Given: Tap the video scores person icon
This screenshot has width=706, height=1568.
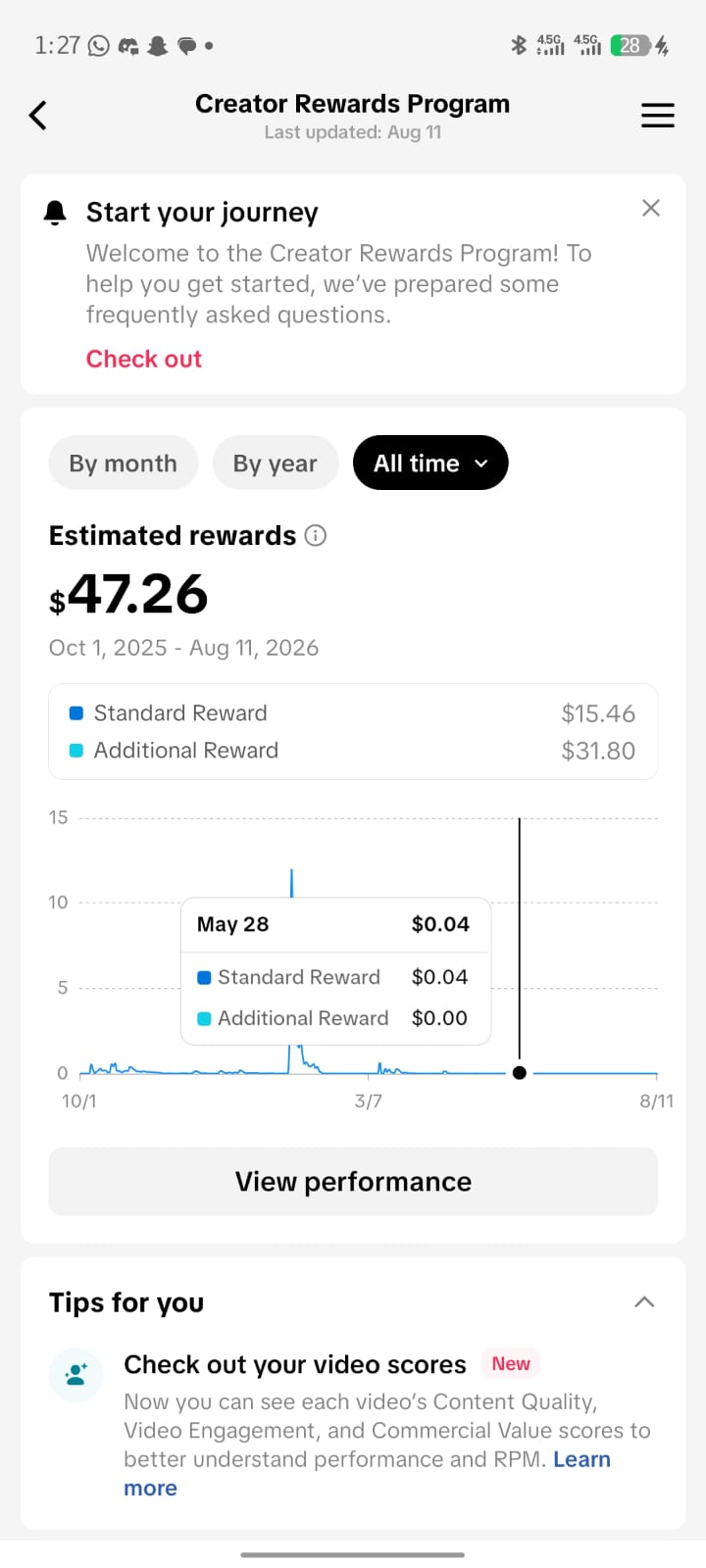Looking at the screenshot, I should point(76,1374).
